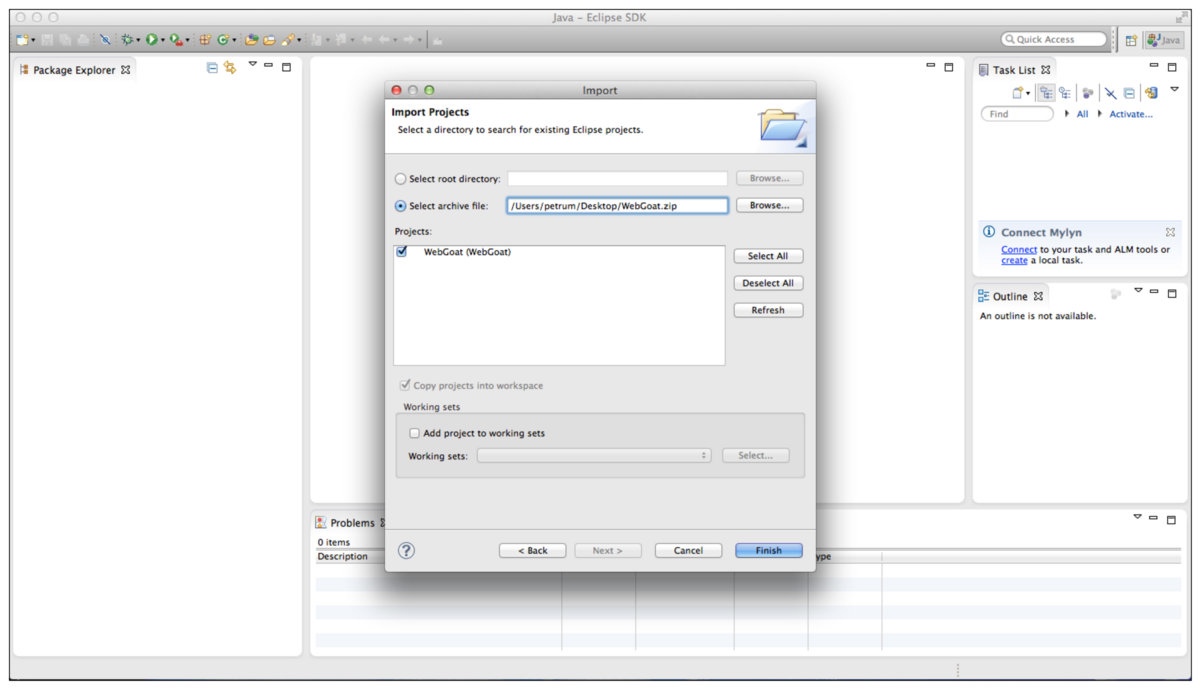Click the New Task icon in Task List
Screen dimensions: 1200x689
click(x=1018, y=93)
